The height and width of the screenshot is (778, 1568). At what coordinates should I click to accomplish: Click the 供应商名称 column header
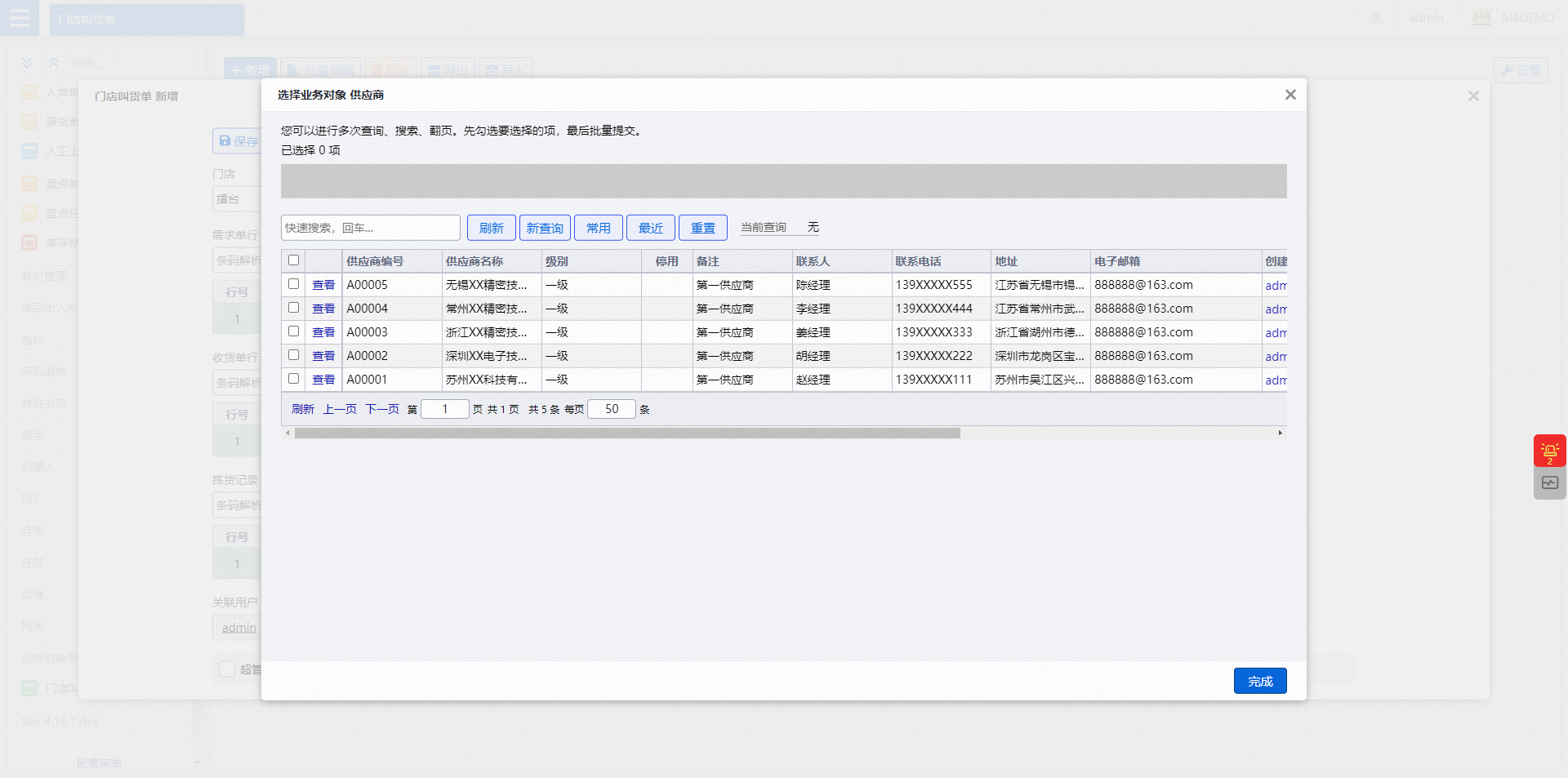(x=491, y=261)
